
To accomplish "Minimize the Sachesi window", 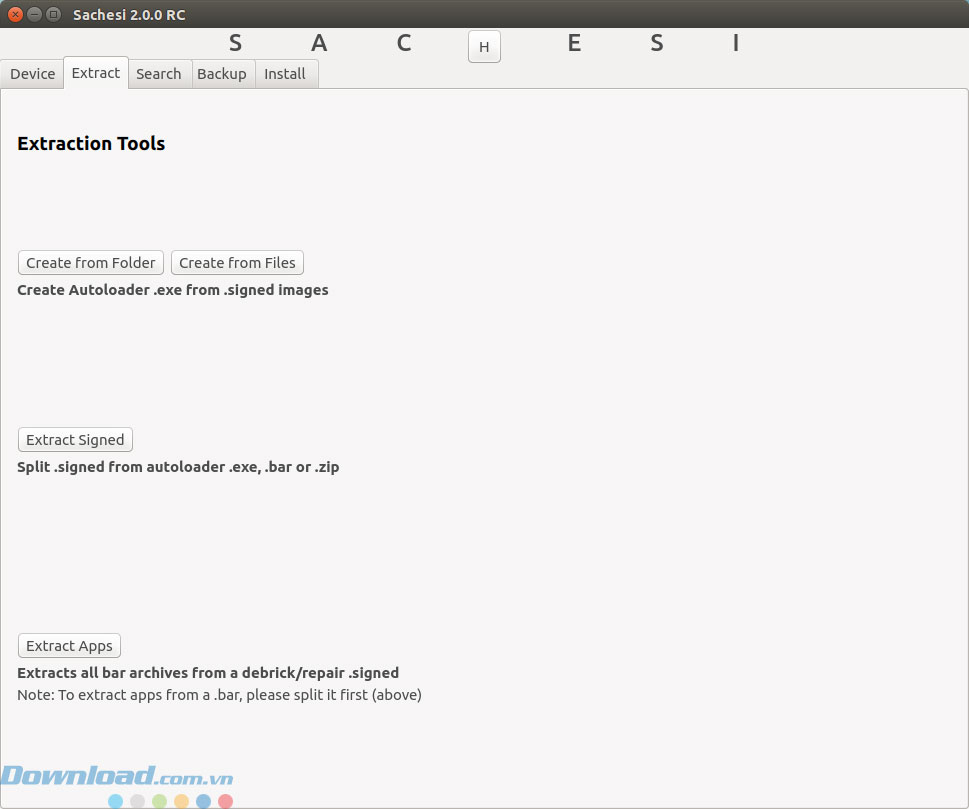I will 35,14.
